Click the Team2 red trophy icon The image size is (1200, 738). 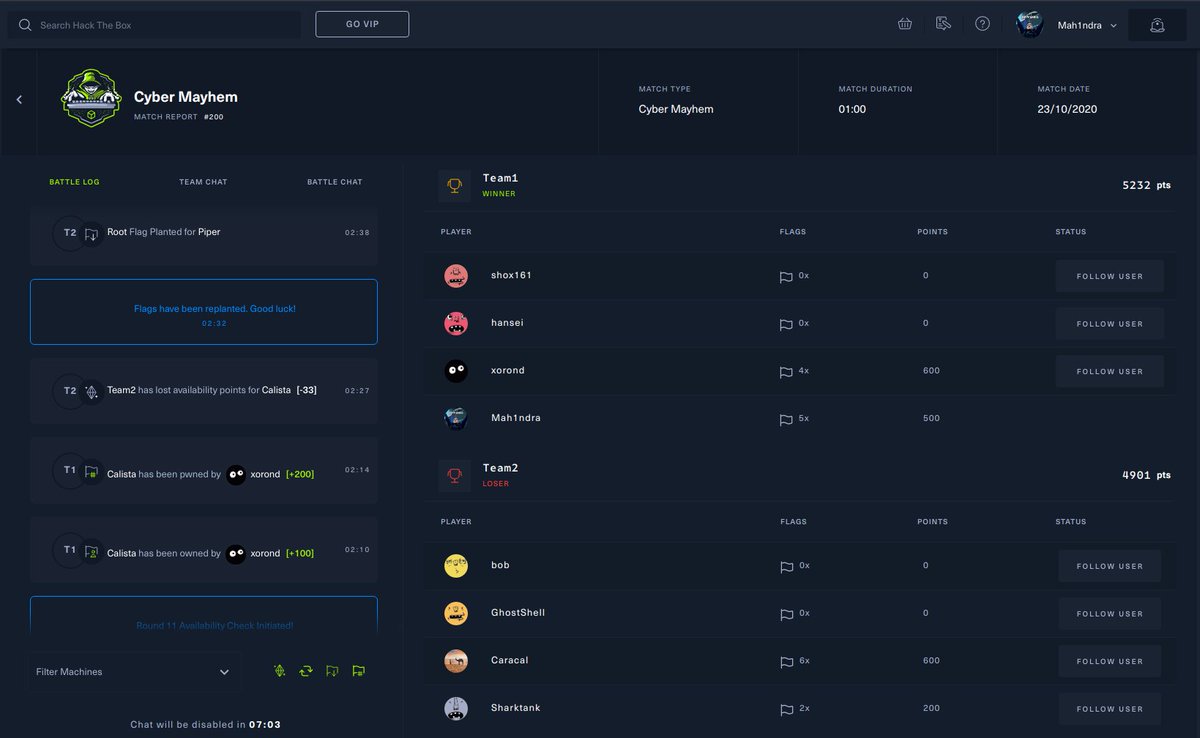coord(454,476)
